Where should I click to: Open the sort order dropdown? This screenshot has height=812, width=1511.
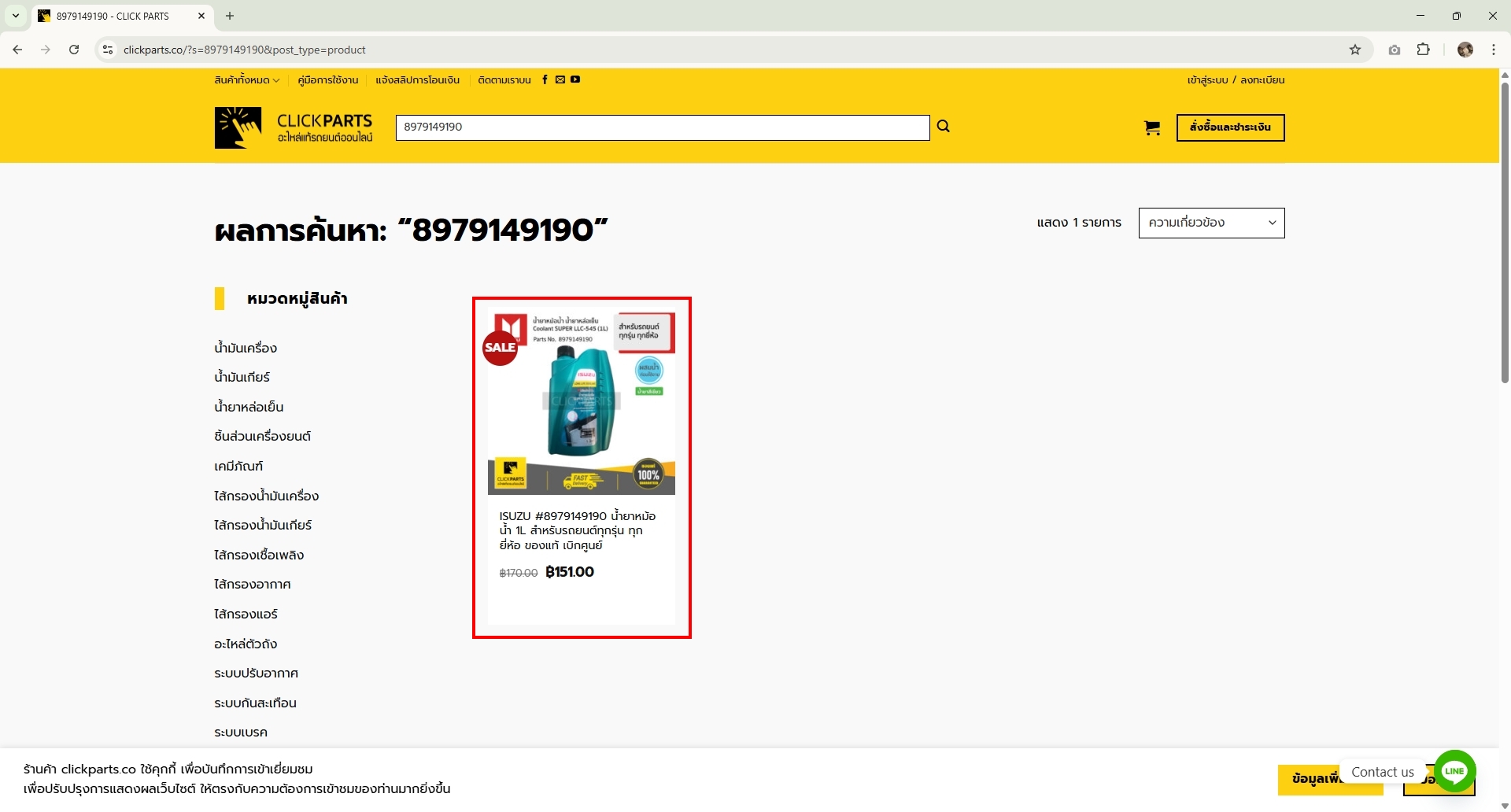click(1211, 223)
